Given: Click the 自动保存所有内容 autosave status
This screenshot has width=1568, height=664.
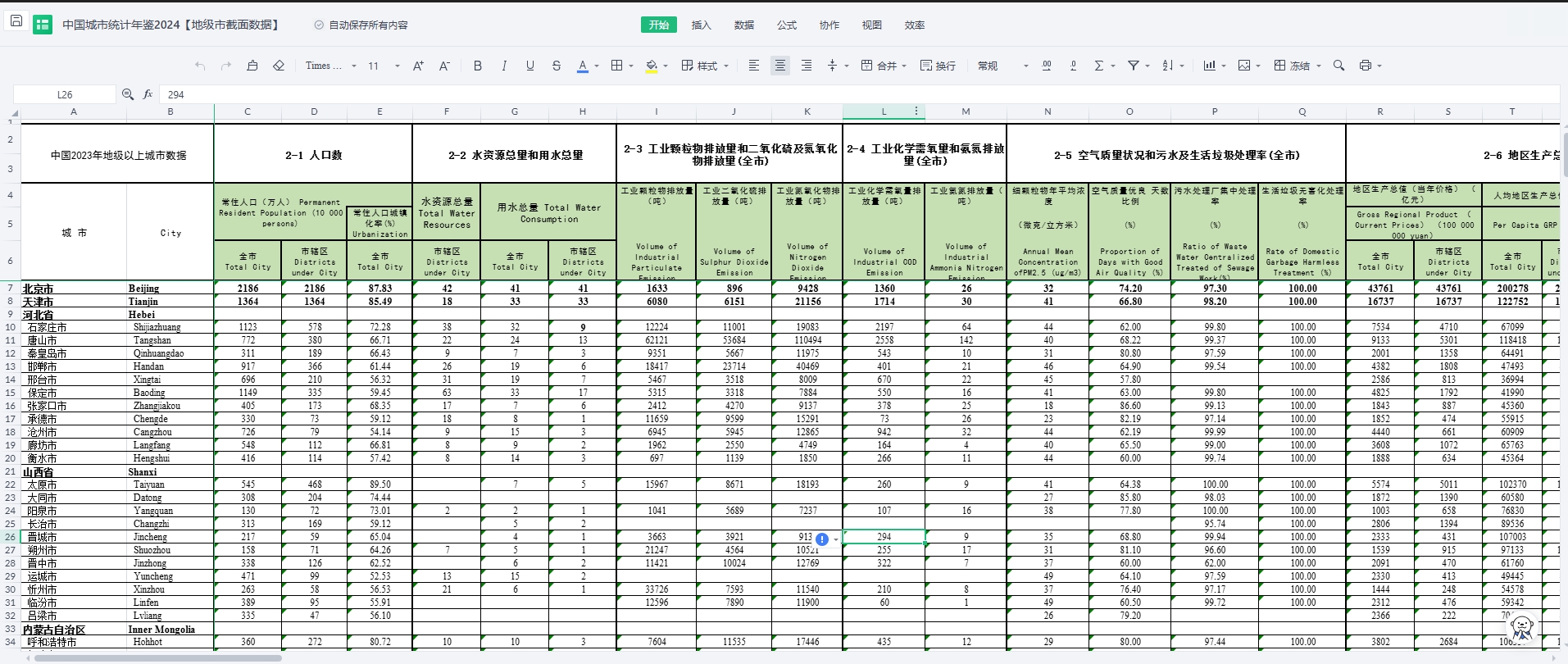Looking at the screenshot, I should pos(361,25).
